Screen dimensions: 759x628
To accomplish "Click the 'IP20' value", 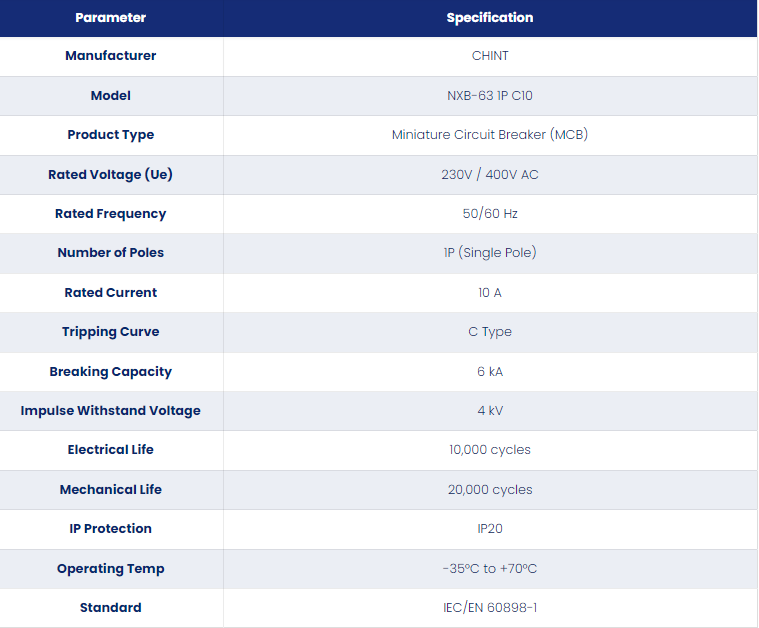I will 490,529.
